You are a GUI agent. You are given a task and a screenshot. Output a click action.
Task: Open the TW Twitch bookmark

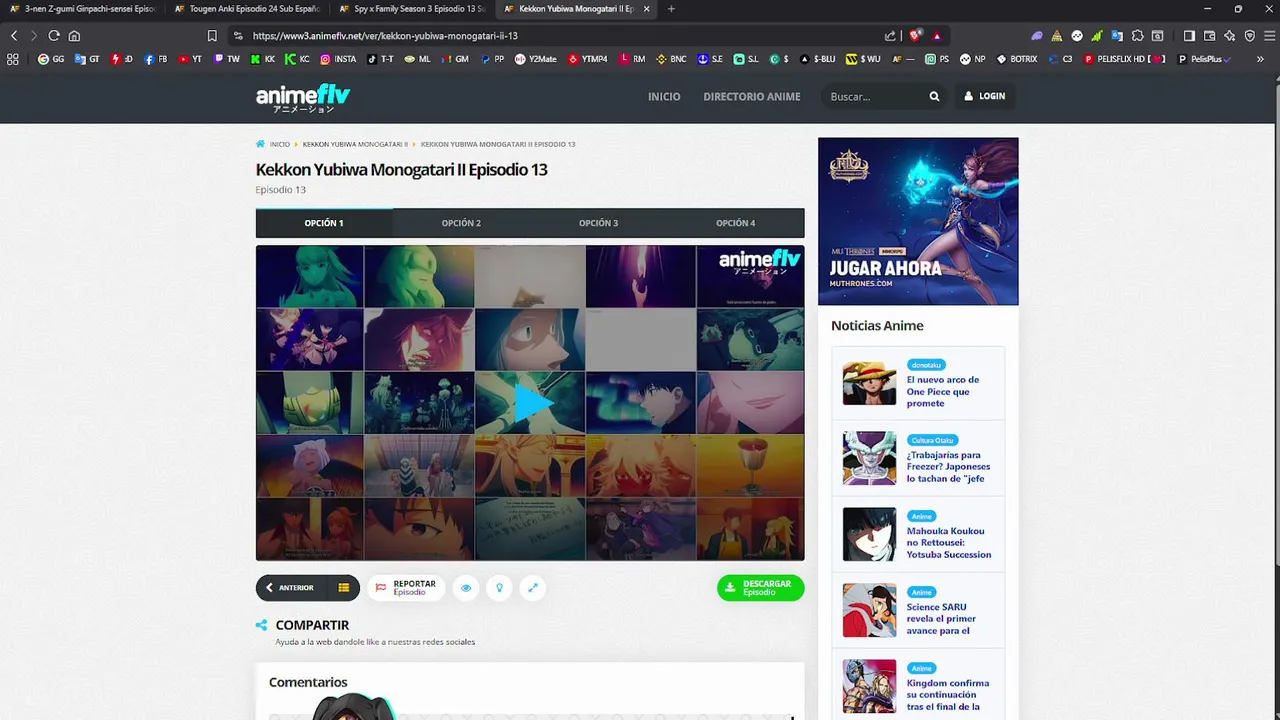point(227,59)
